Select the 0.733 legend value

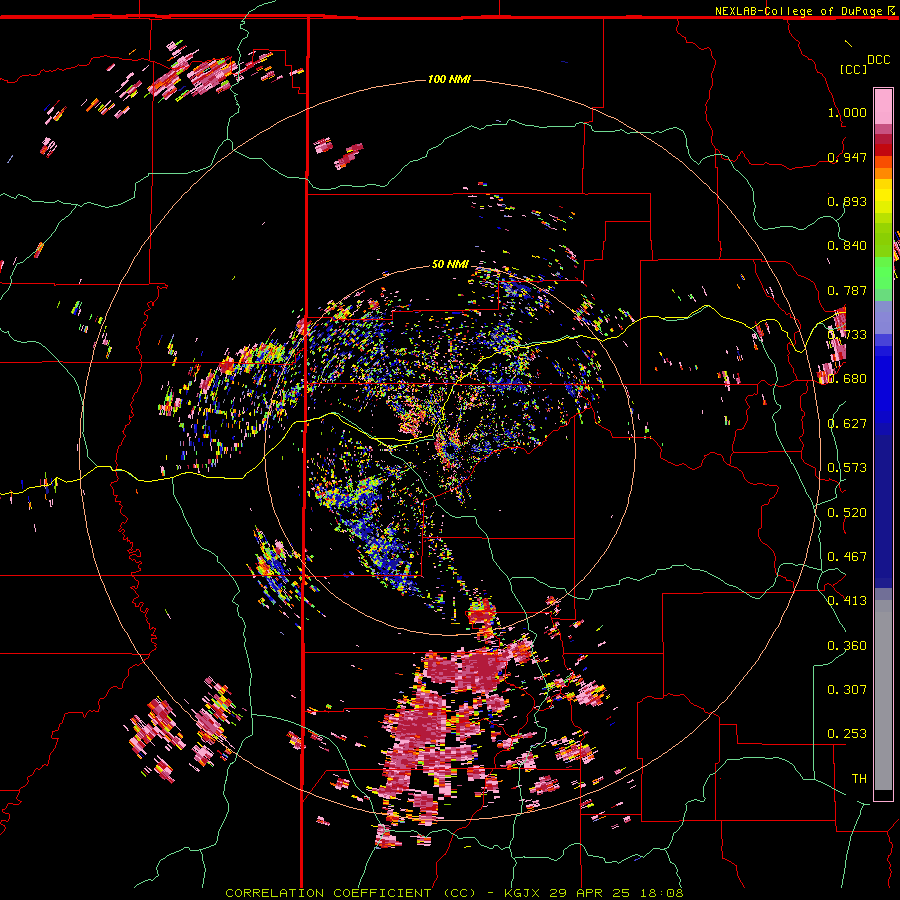click(x=847, y=335)
